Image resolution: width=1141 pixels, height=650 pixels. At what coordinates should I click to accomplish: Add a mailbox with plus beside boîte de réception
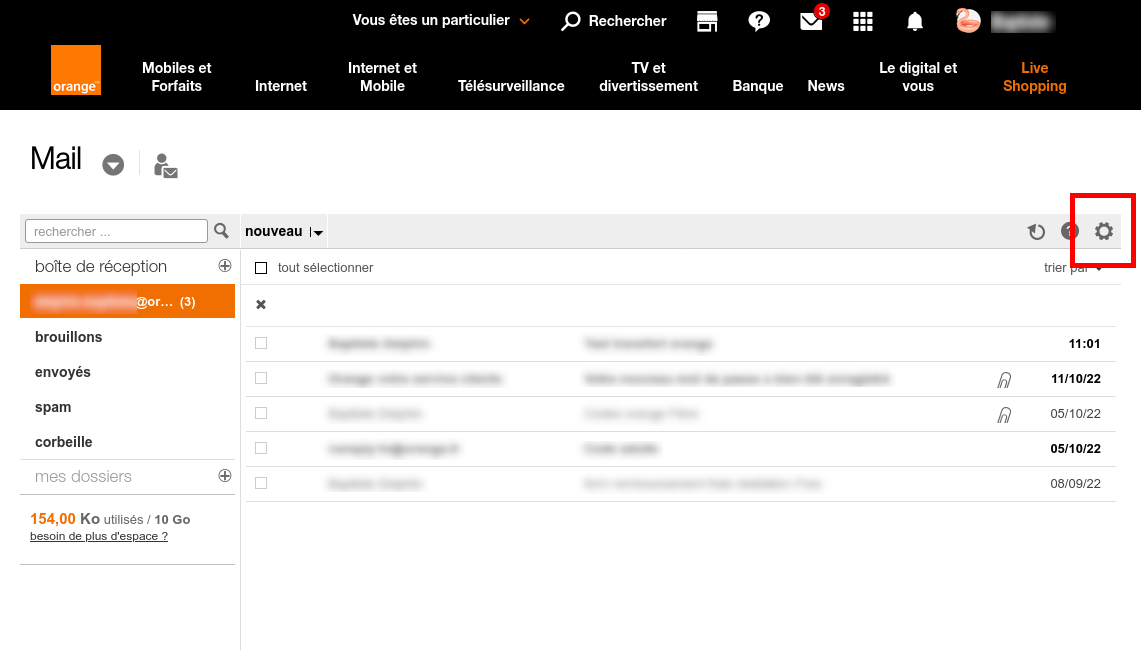pos(225,266)
